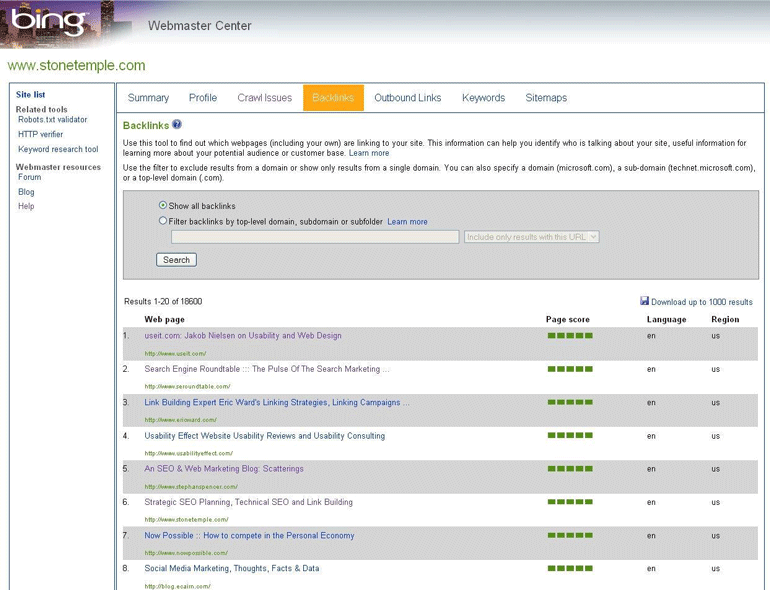Viewport: 770px width, 590px height.
Task: Open the Keyword research tool link
Action: [x=58, y=149]
